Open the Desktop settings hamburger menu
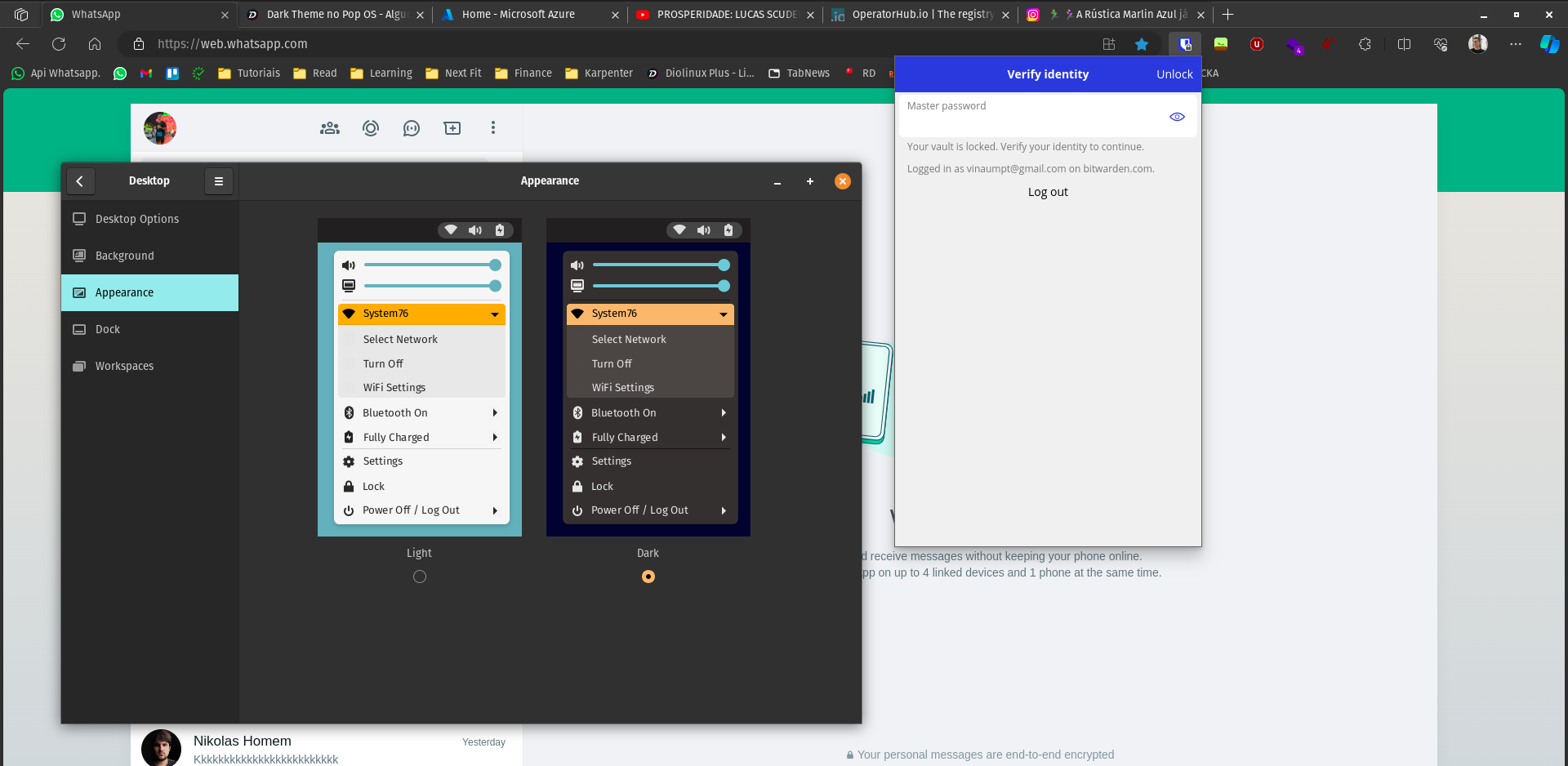The height and width of the screenshot is (766, 1568). (x=218, y=181)
